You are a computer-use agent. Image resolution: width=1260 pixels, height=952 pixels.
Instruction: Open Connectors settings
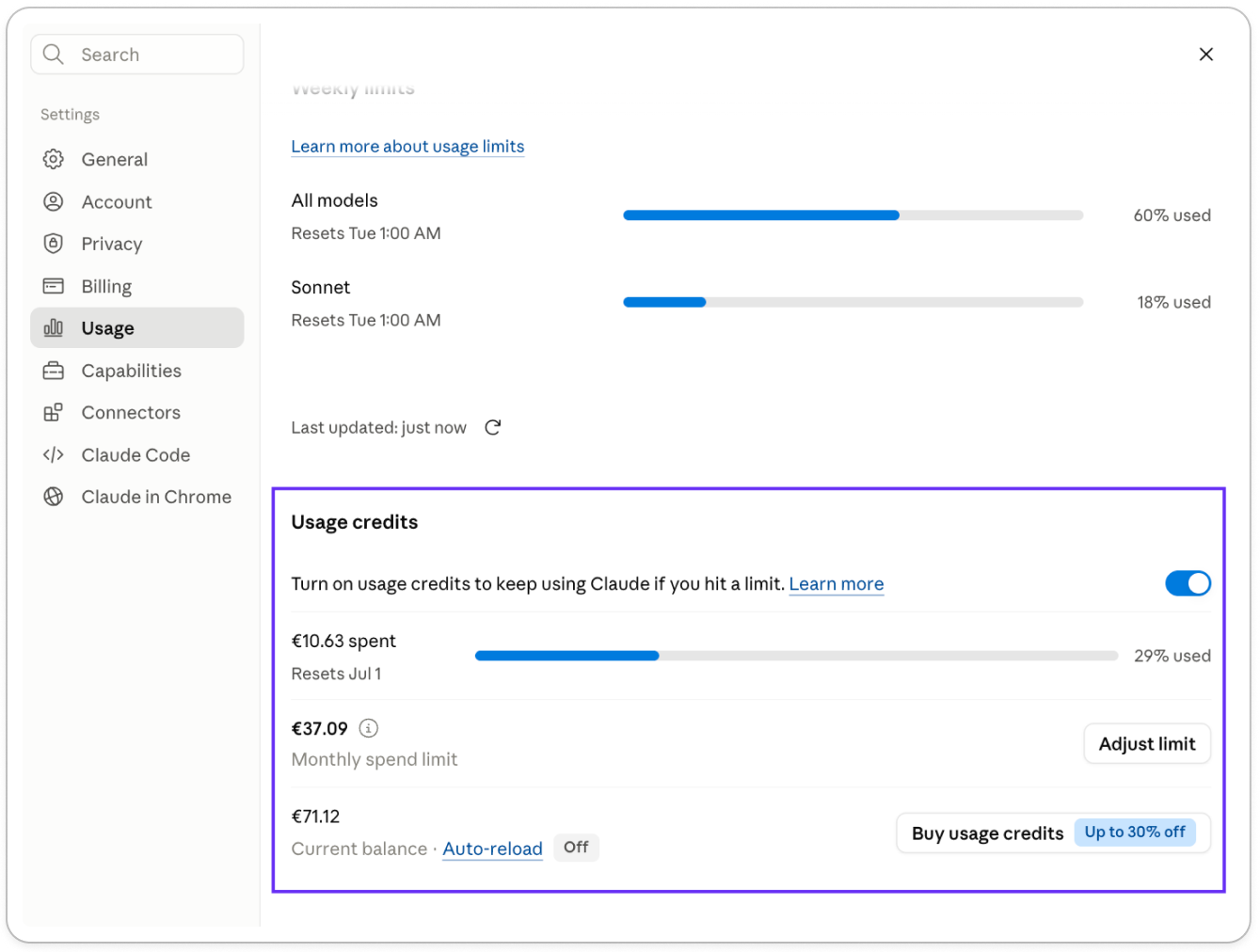coord(137,412)
